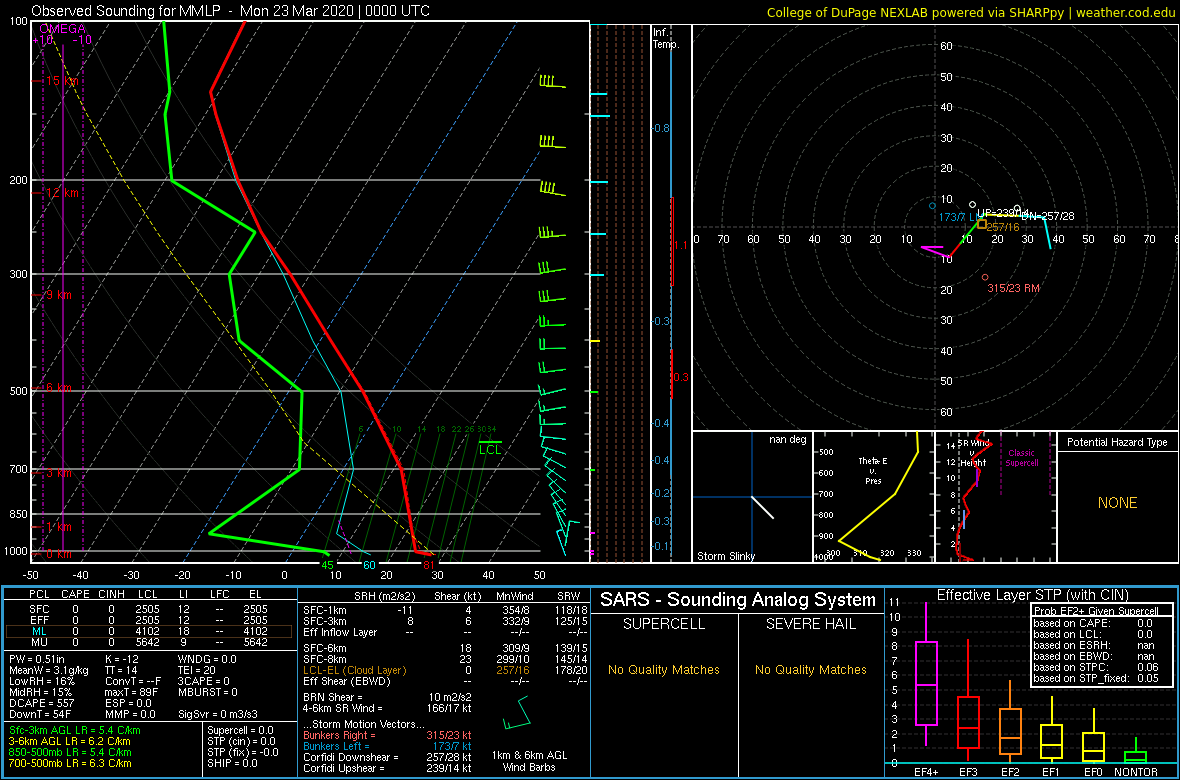Click the 'SHIP = 0.0' parameter
This screenshot has height=780, width=1180.
233,763
